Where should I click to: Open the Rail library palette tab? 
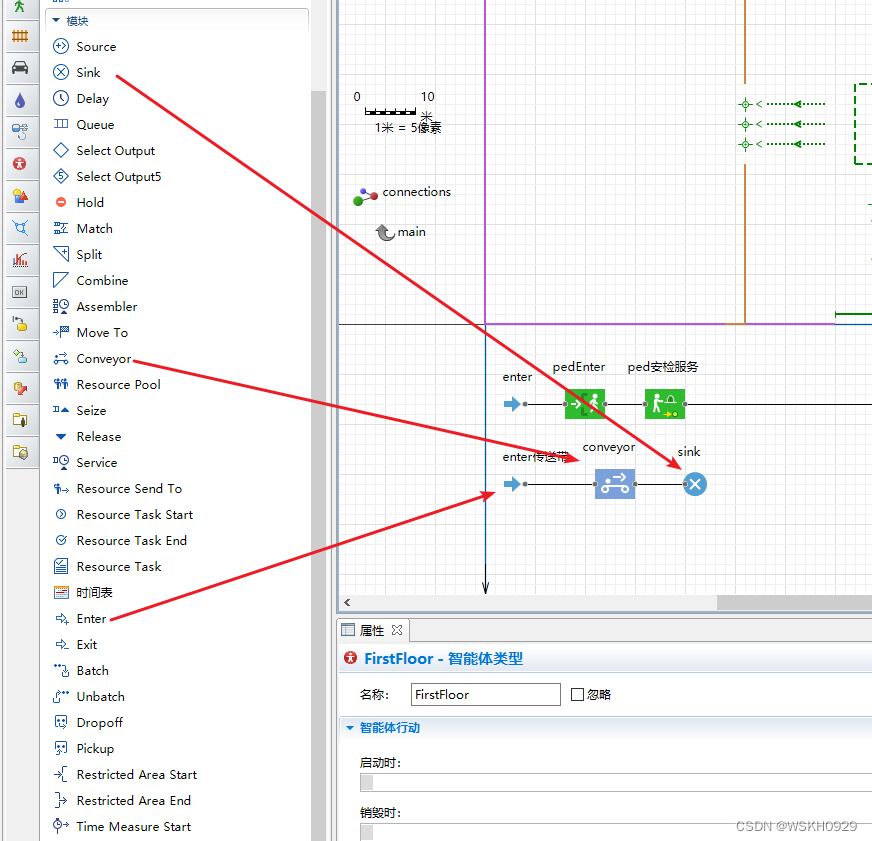tap(20, 36)
